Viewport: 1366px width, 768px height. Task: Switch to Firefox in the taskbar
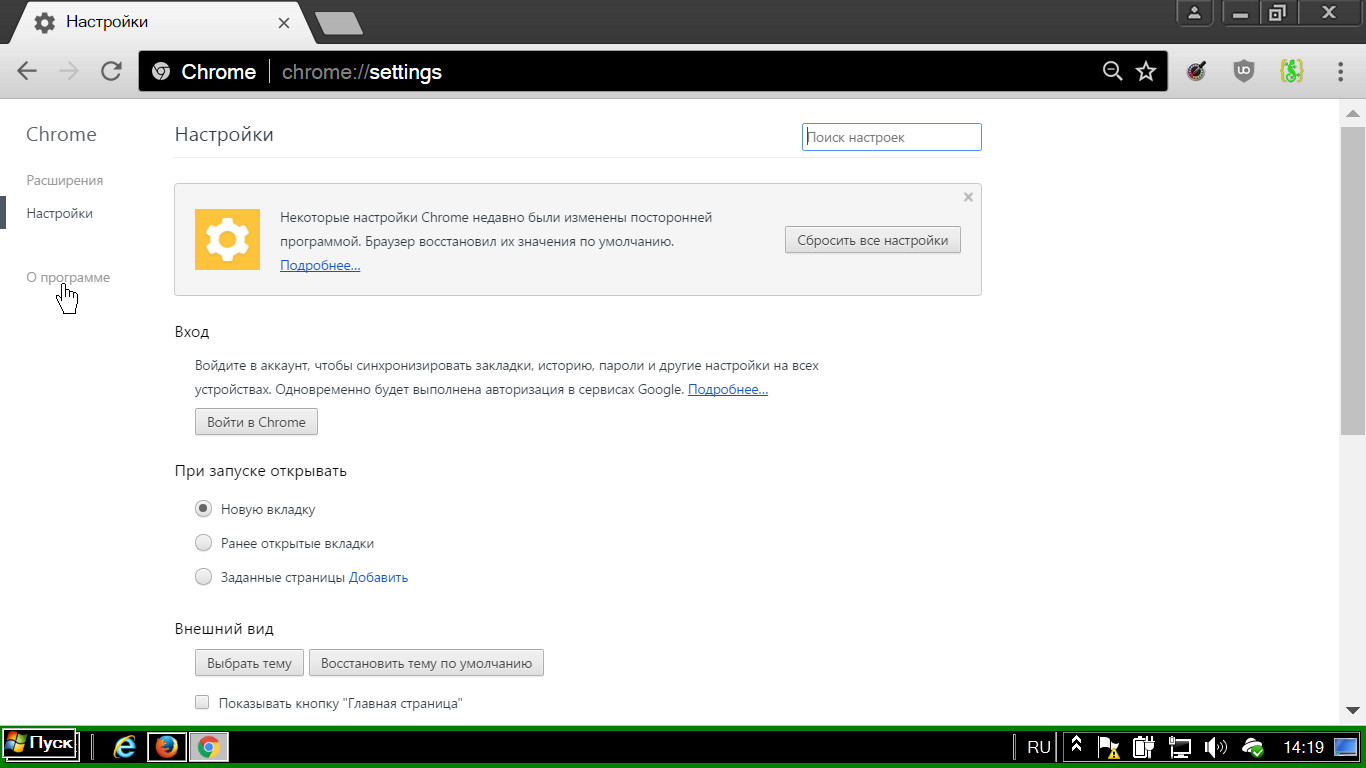tap(167, 747)
